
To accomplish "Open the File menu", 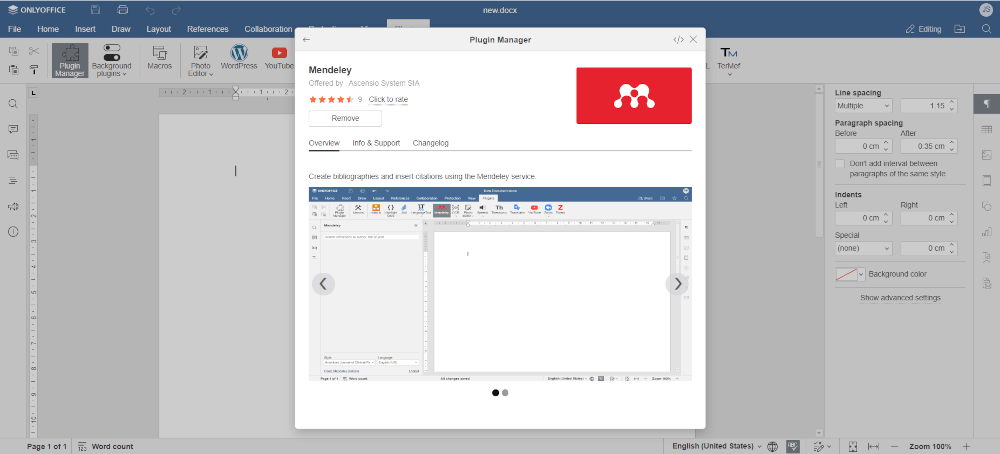I will click(14, 29).
